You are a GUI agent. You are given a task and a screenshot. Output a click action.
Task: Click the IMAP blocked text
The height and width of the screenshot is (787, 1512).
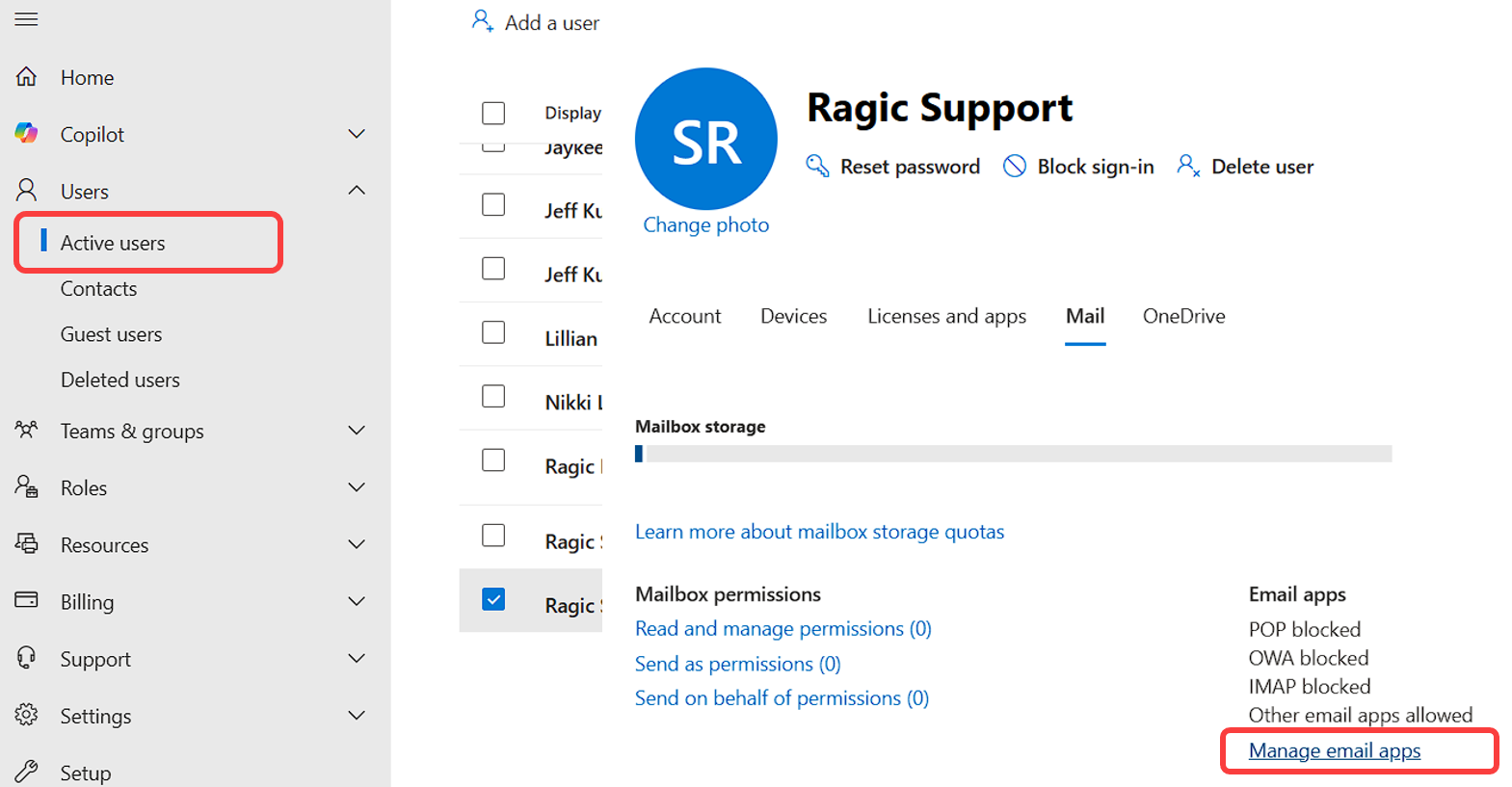[x=1310, y=687]
